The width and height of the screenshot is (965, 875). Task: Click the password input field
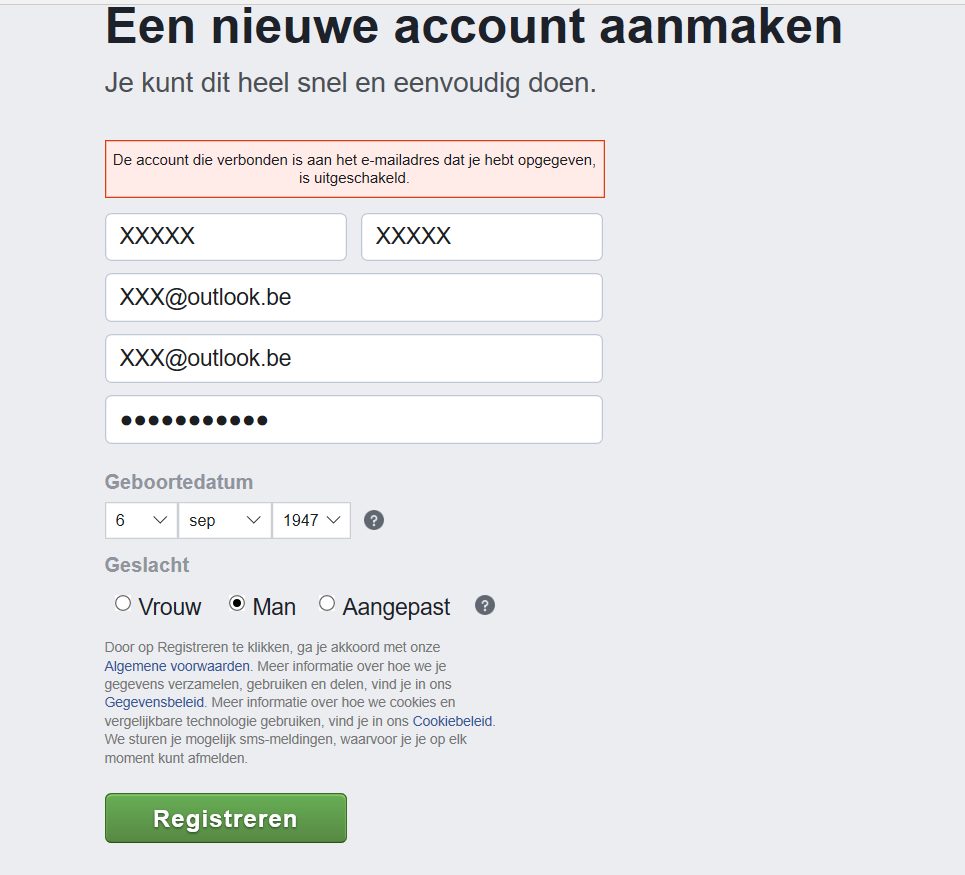[354, 420]
